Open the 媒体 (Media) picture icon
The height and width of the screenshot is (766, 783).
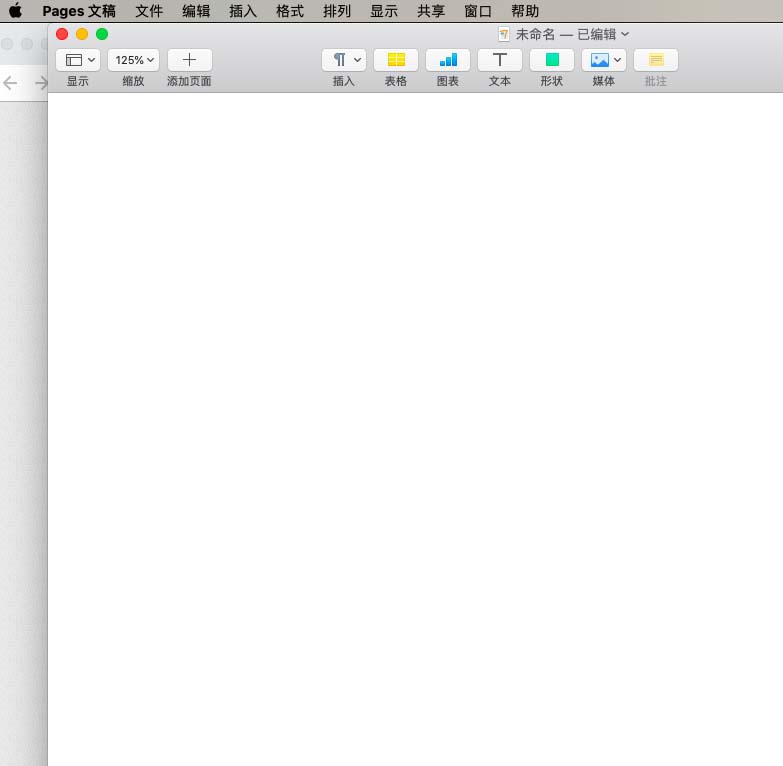tap(603, 60)
